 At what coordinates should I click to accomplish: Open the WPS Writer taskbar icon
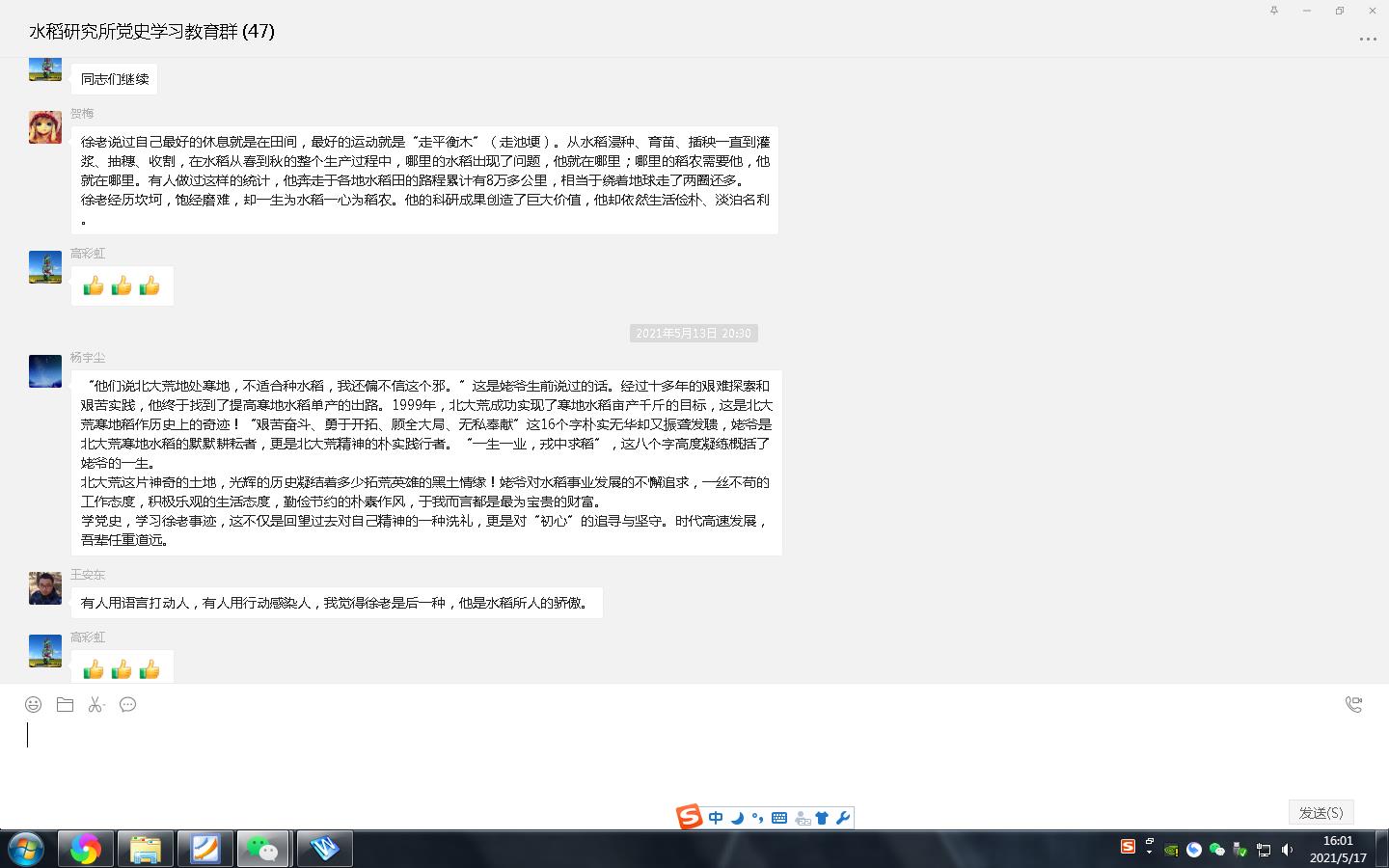(324, 849)
